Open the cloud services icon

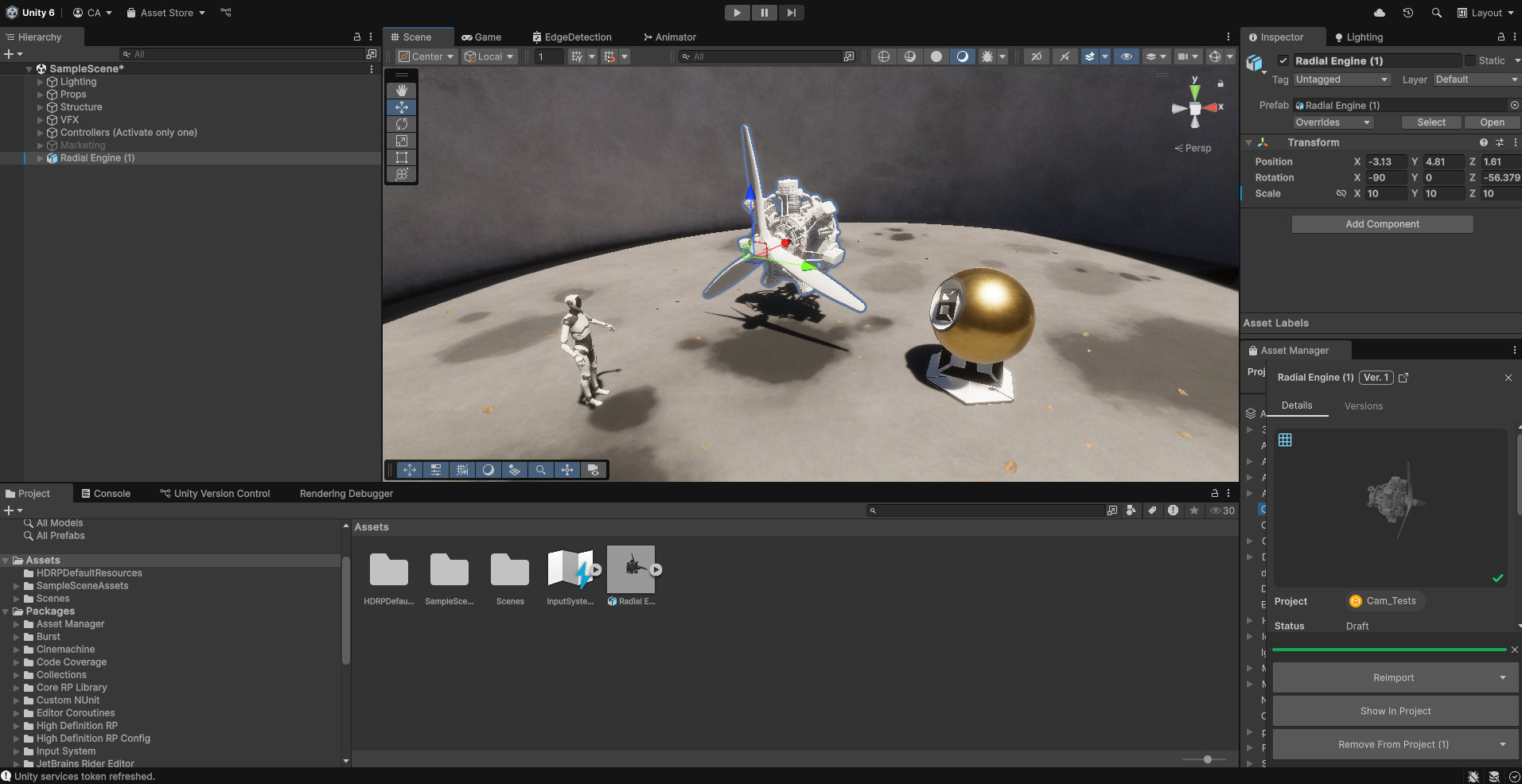[x=1380, y=13]
